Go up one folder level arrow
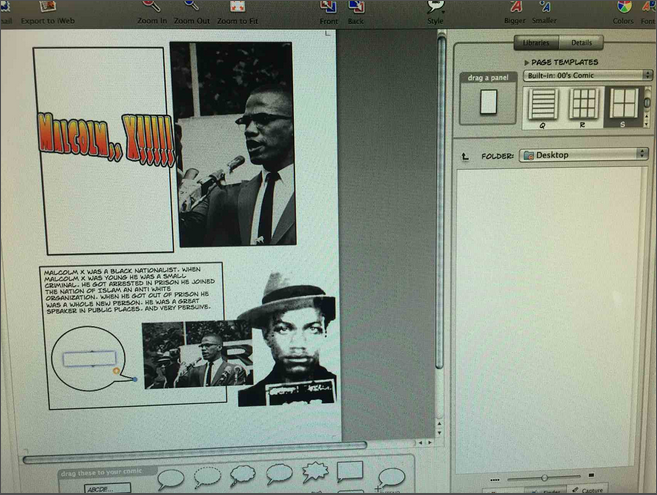Screen dimensions: 657x495 tap(465, 156)
